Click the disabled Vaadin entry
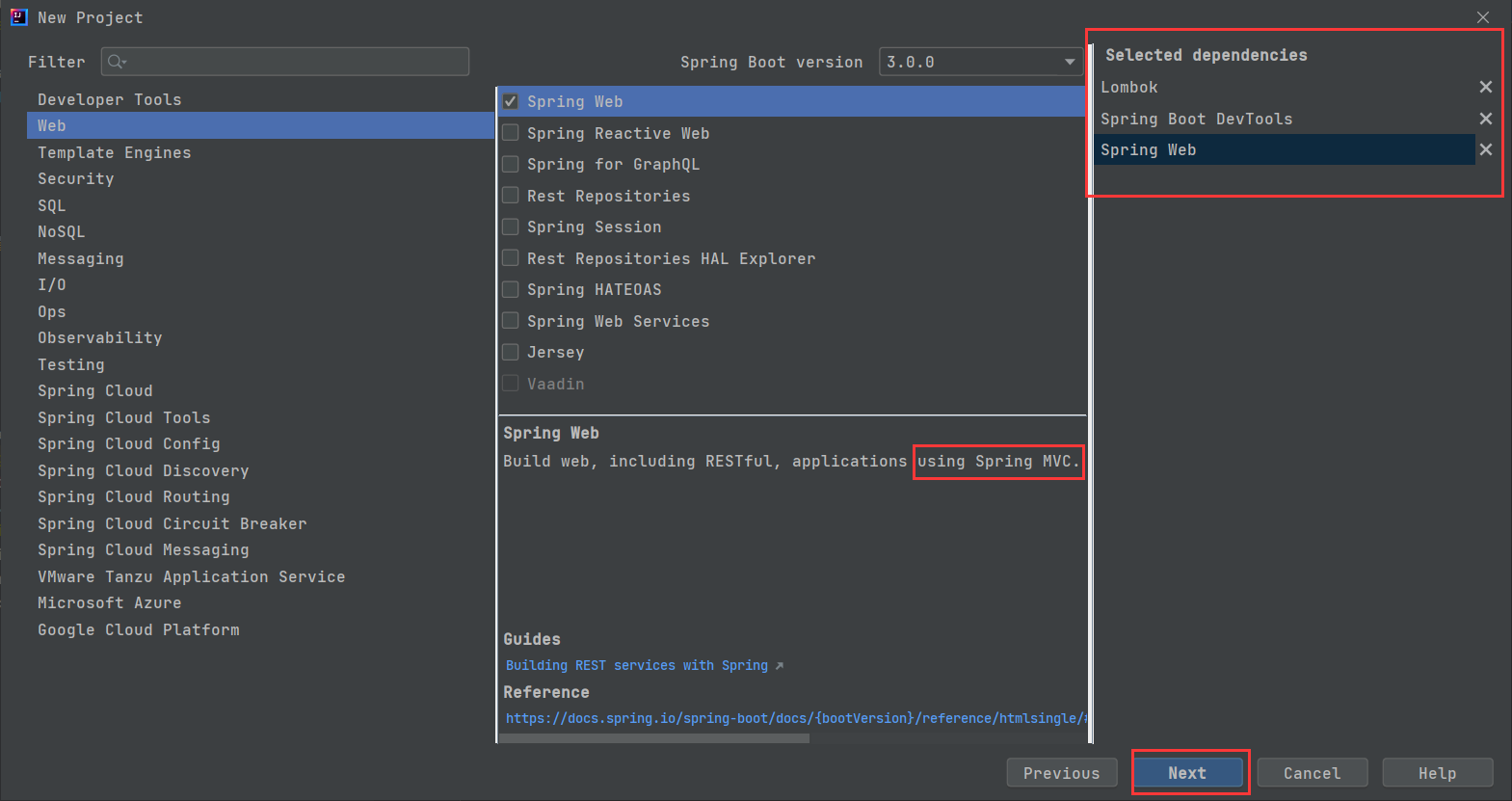This screenshot has width=1512, height=801. tap(555, 384)
